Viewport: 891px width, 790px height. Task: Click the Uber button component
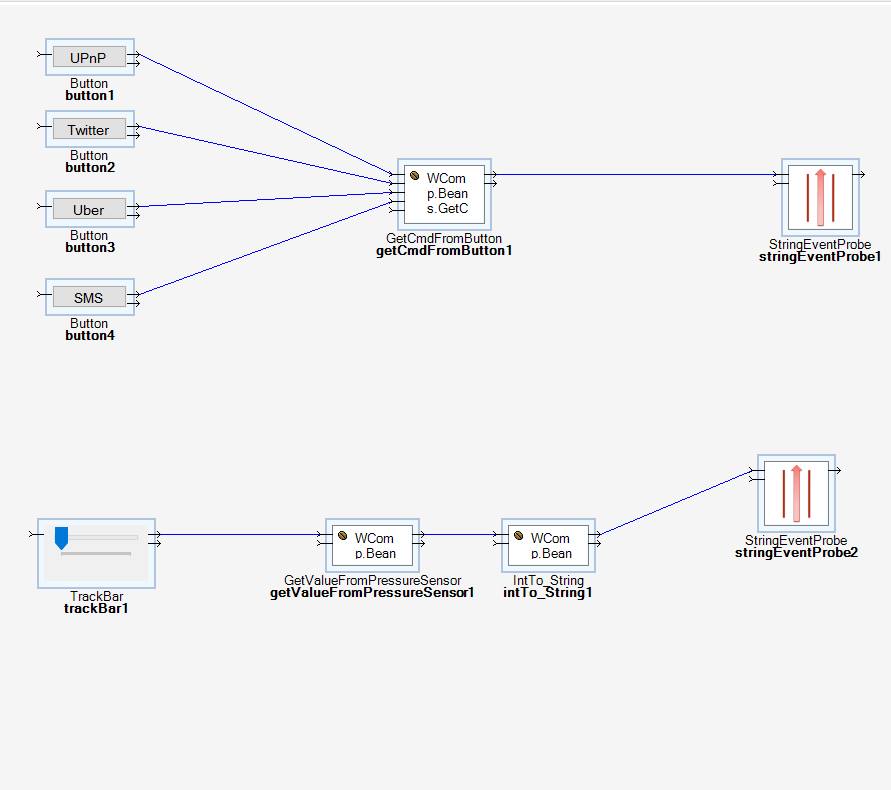[89, 210]
